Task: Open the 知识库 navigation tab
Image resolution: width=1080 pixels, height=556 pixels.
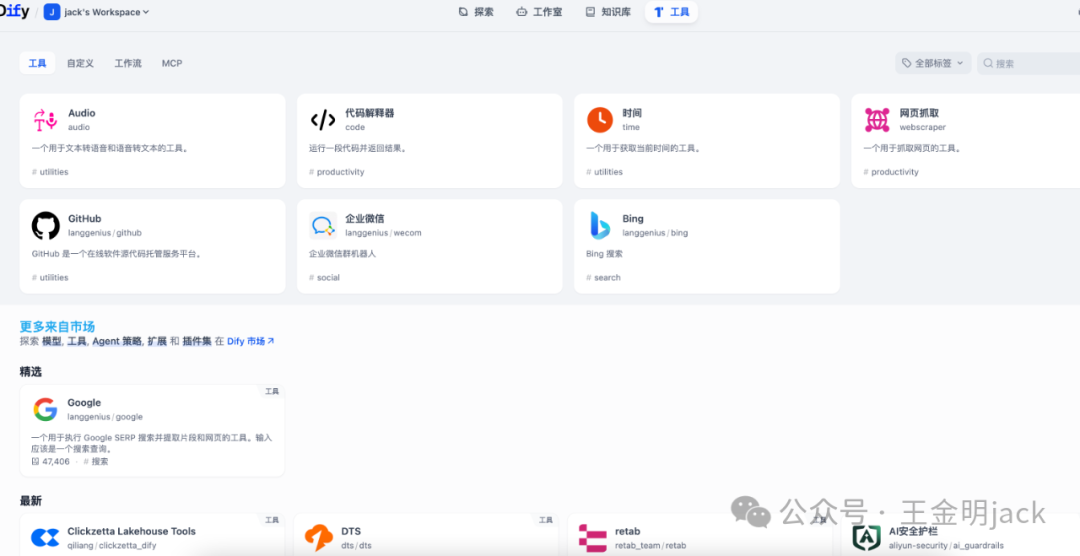Action: [x=608, y=12]
